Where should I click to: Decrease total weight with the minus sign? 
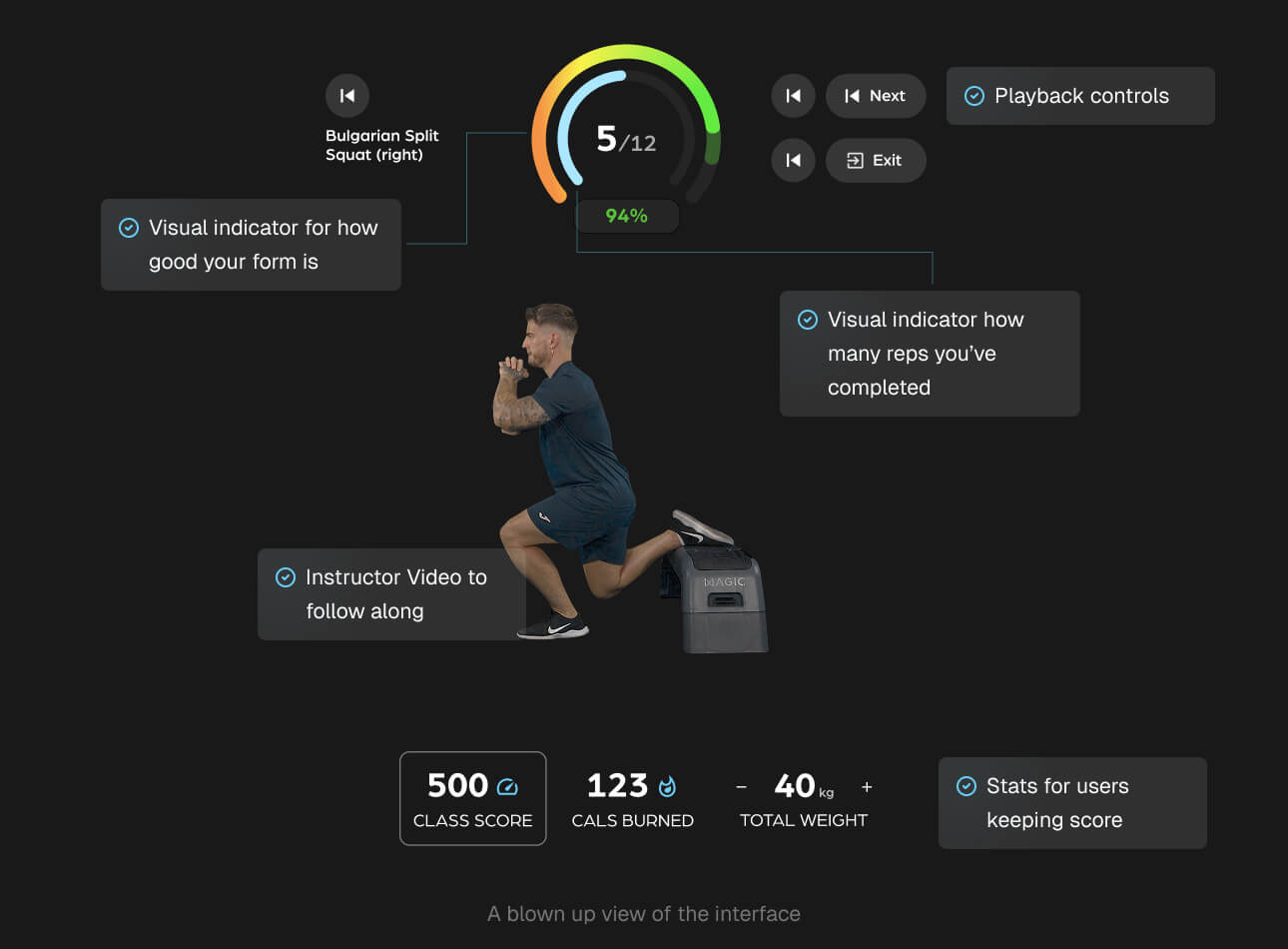pyautogui.click(x=741, y=787)
